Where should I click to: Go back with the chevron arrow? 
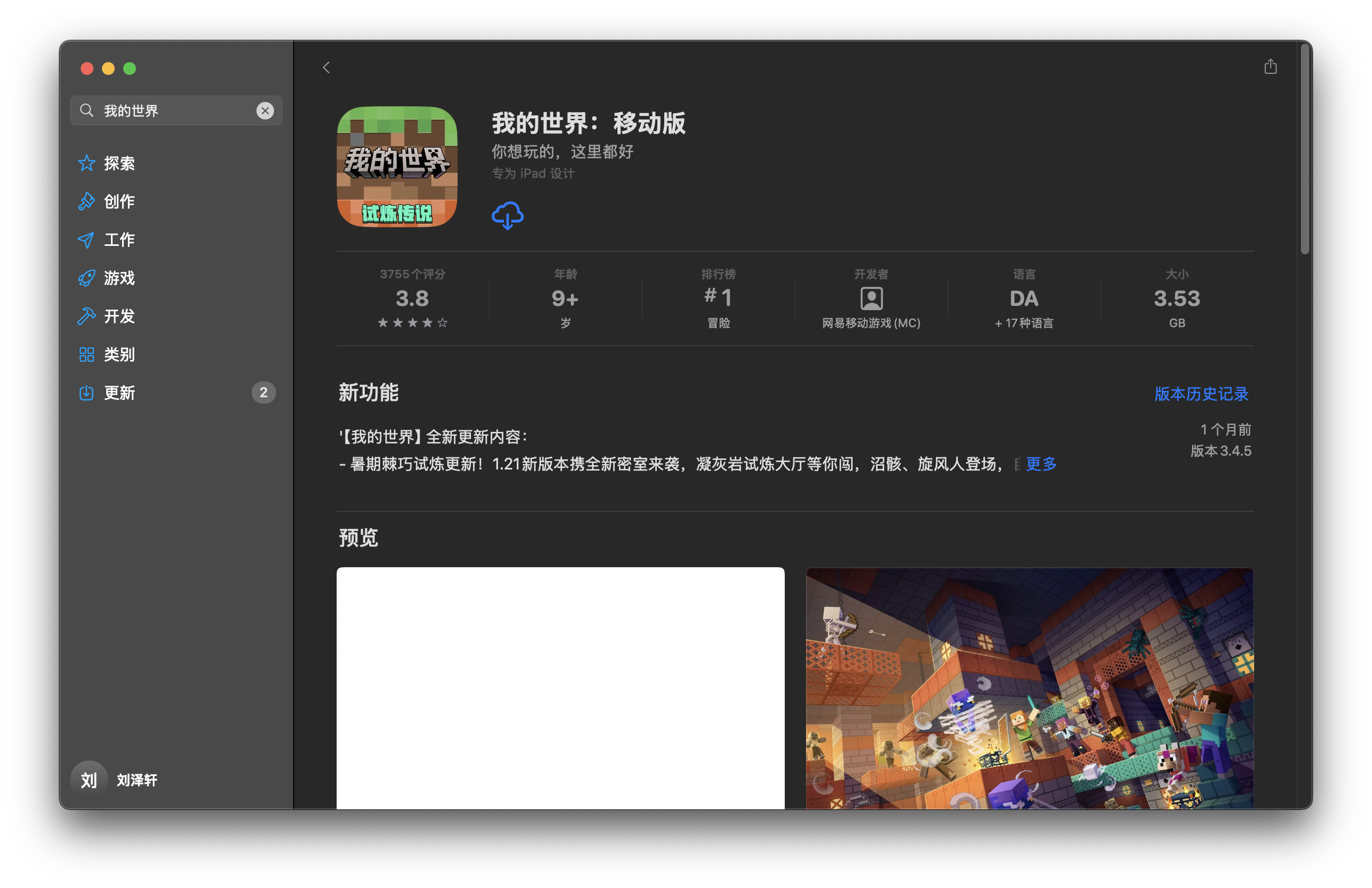pyautogui.click(x=327, y=67)
